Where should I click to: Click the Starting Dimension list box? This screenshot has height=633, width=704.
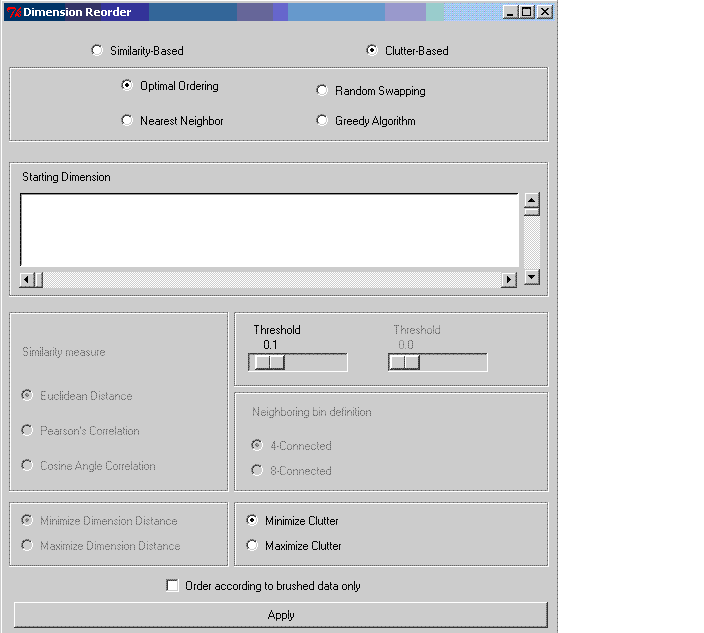click(269, 230)
